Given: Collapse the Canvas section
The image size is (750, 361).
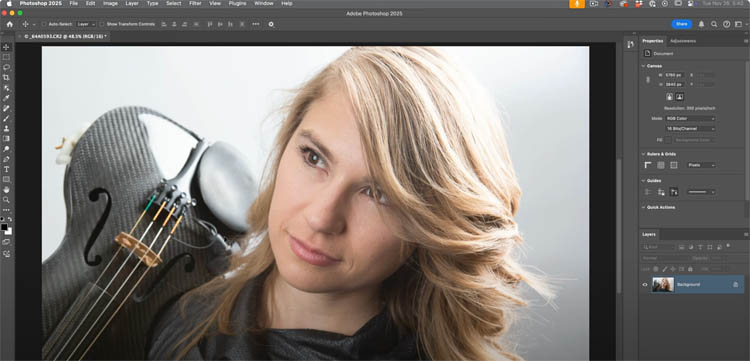Looking at the screenshot, I should tap(643, 66).
